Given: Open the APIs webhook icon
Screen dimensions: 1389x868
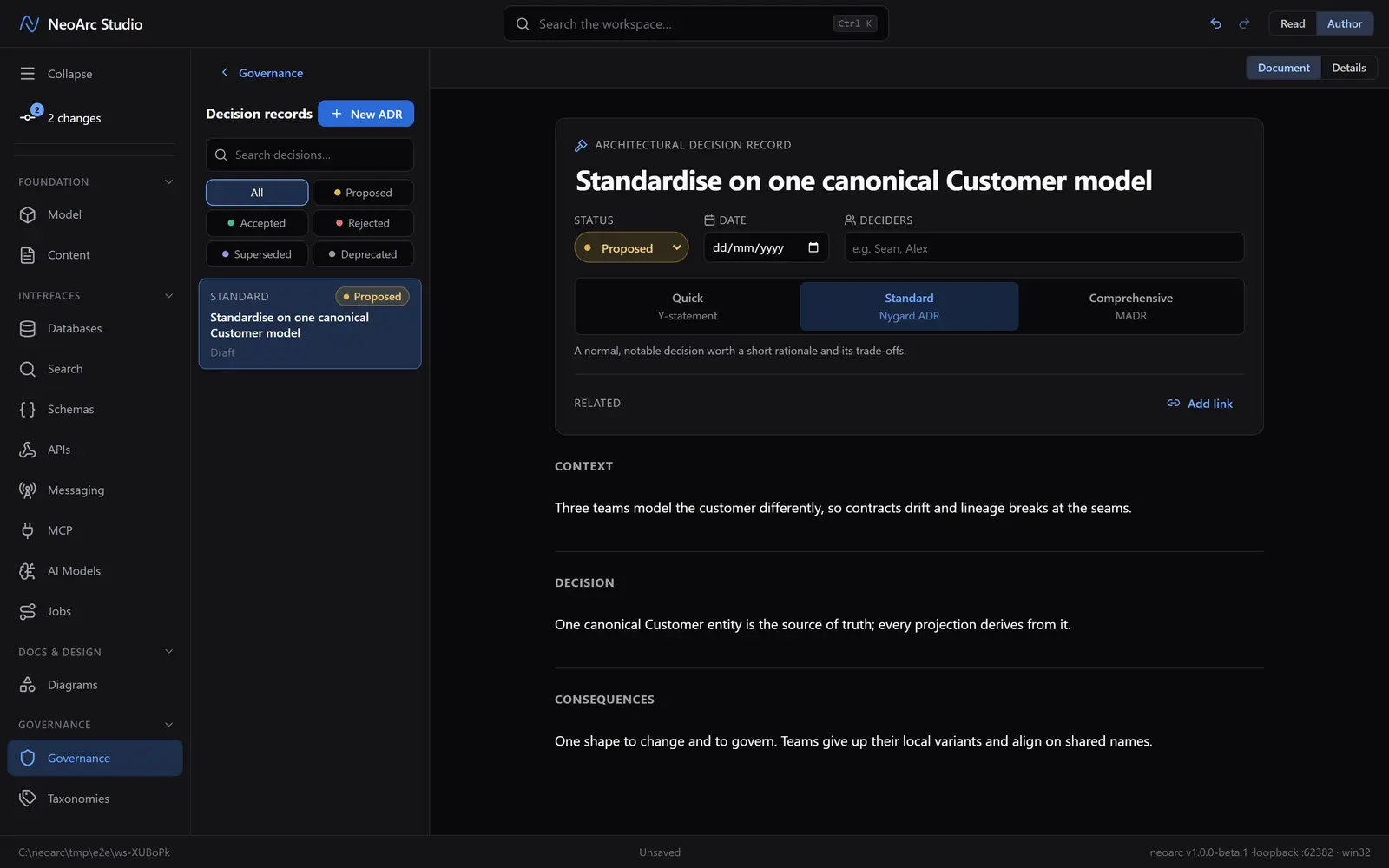Looking at the screenshot, I should tap(28, 450).
